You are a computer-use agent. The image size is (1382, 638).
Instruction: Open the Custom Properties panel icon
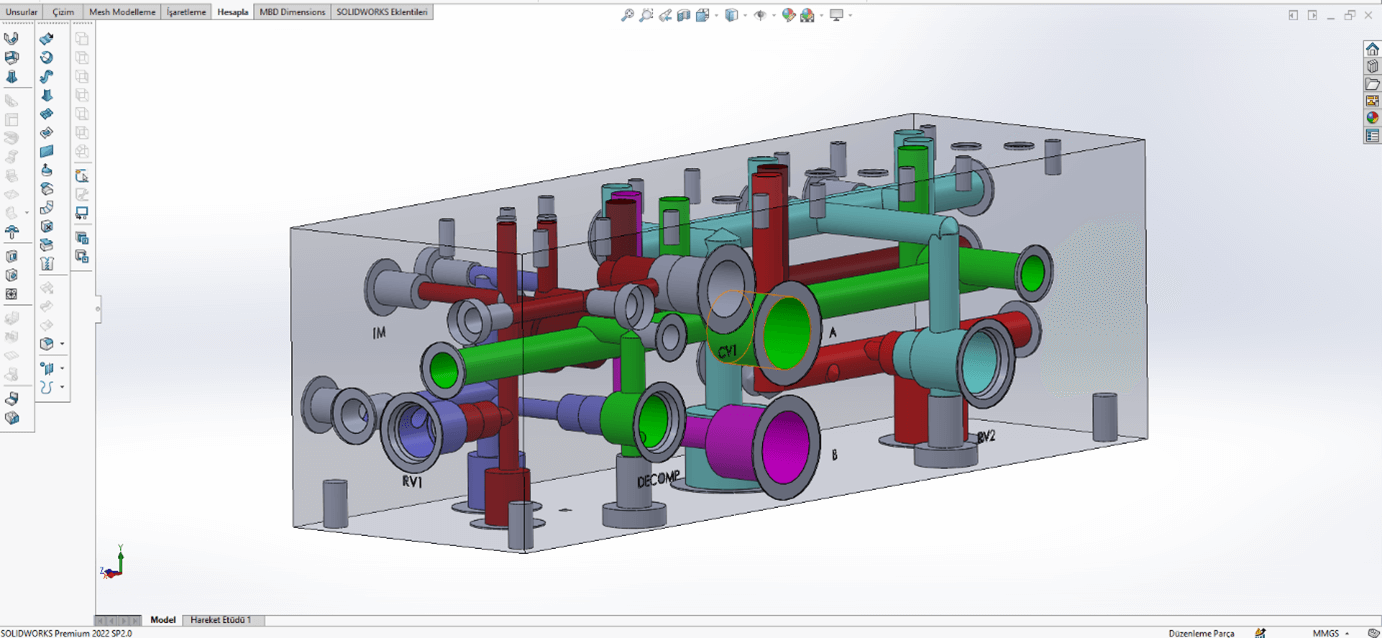pos(1372,135)
